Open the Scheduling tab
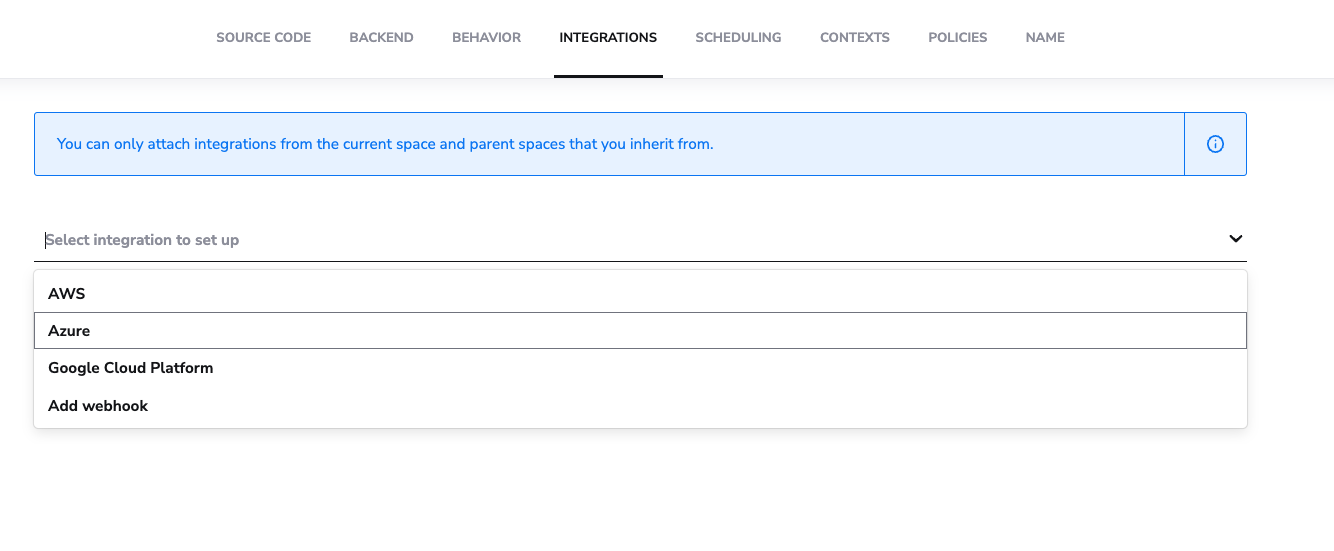Viewport: 1334px width, 551px height. (x=738, y=38)
